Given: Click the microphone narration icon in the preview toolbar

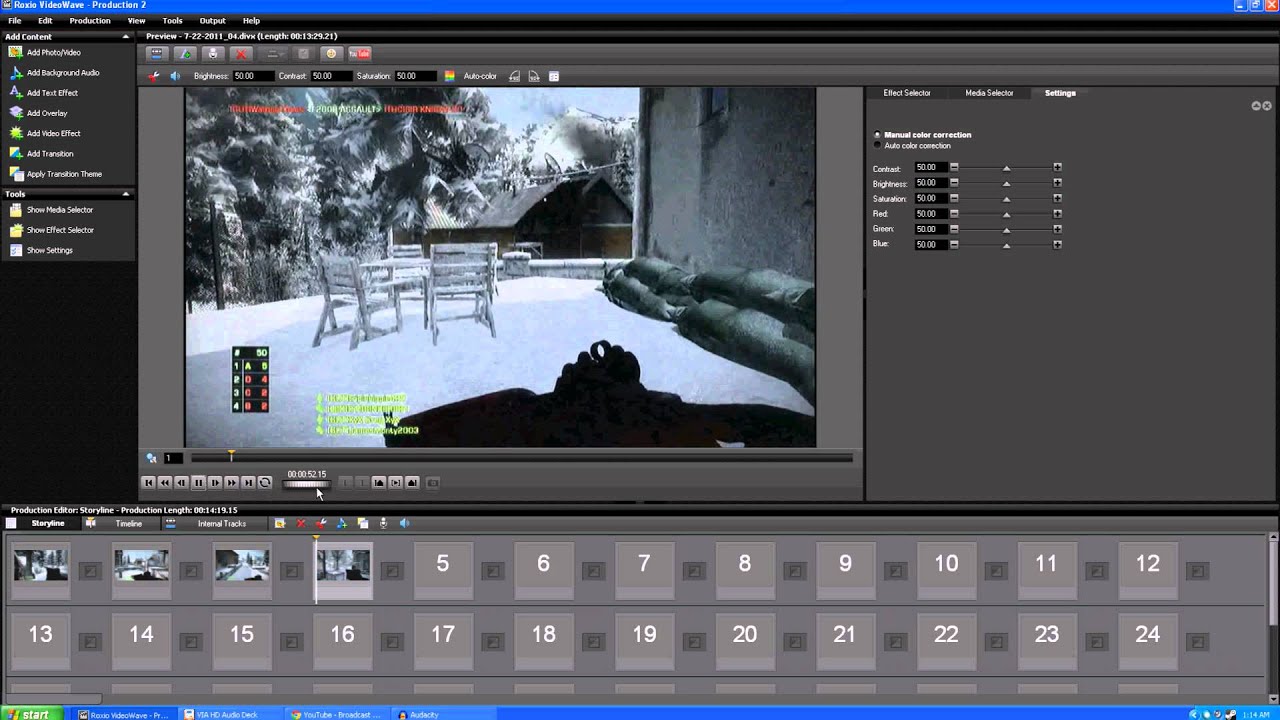Looking at the screenshot, I should (213, 54).
